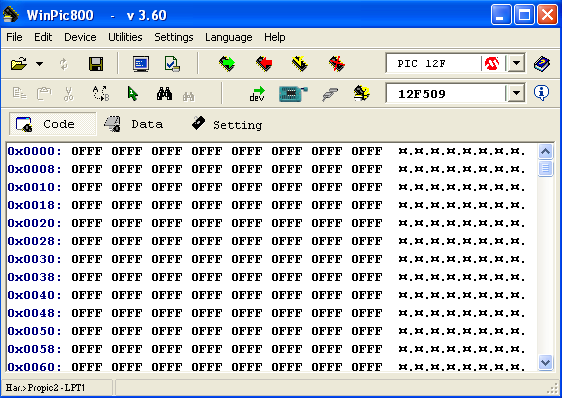
Task: Click the scrollbar down arrow in code view
Action: tap(546, 363)
